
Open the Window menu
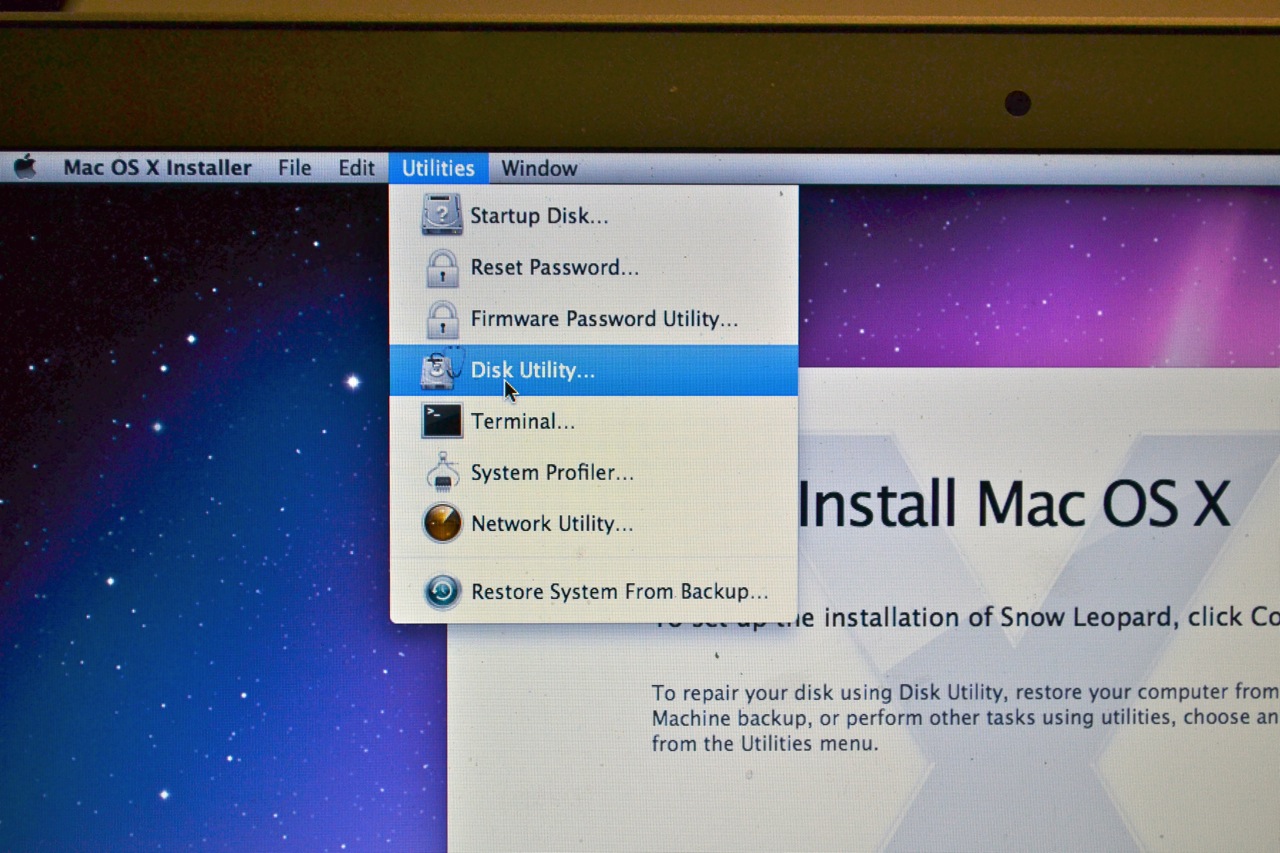click(x=539, y=168)
